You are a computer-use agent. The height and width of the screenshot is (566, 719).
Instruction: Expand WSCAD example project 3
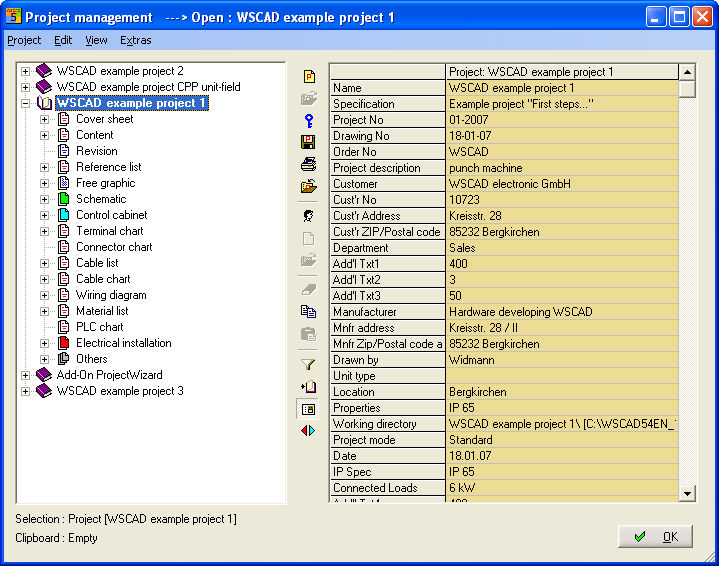coord(25,391)
